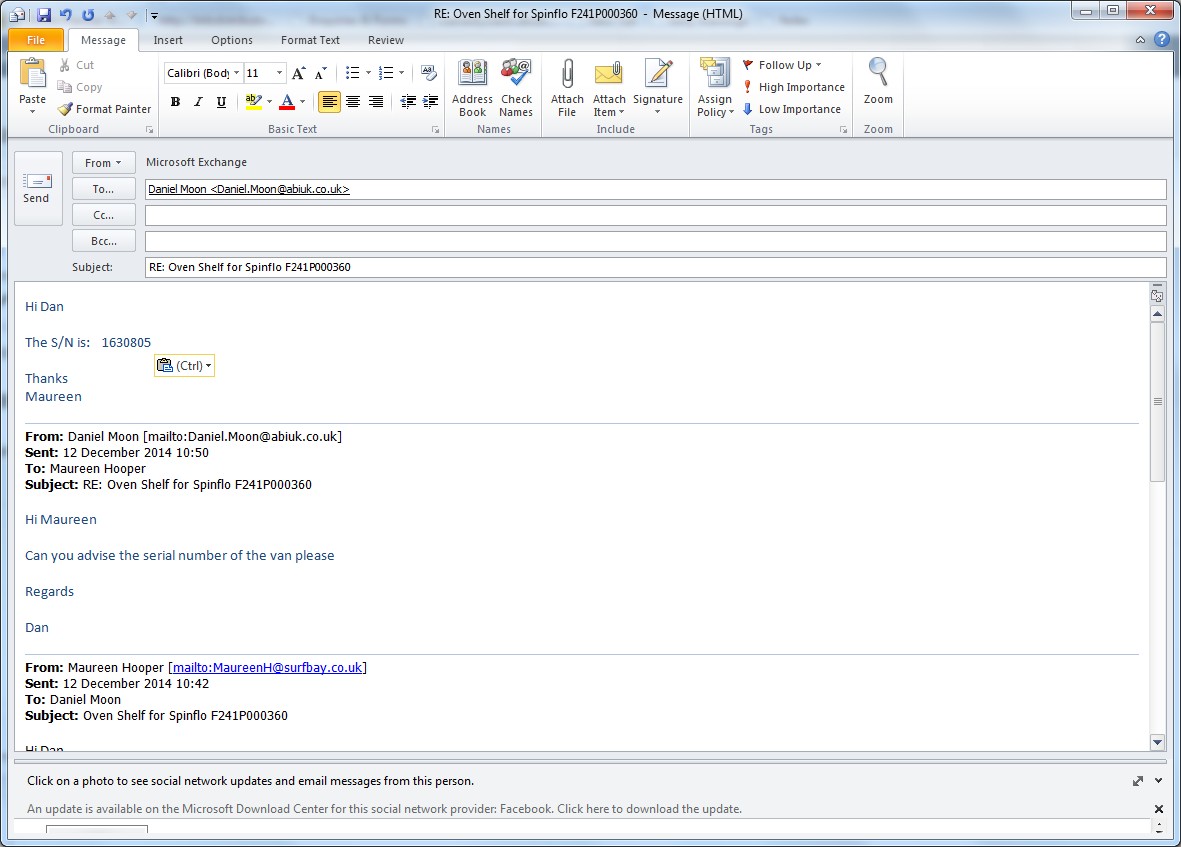Open the From account dropdown
1181x847 pixels.
103,163
